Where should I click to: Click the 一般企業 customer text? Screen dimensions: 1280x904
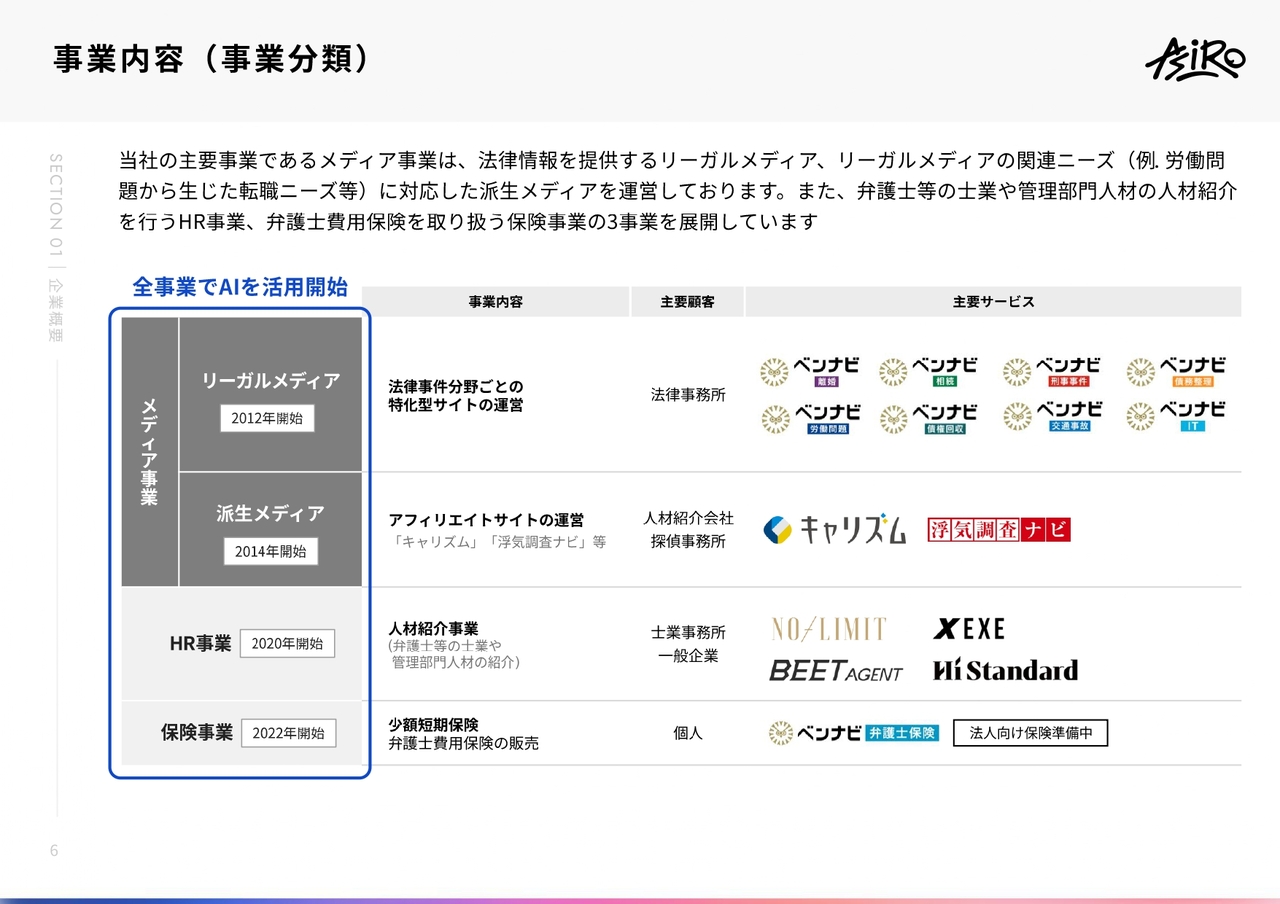click(688, 656)
